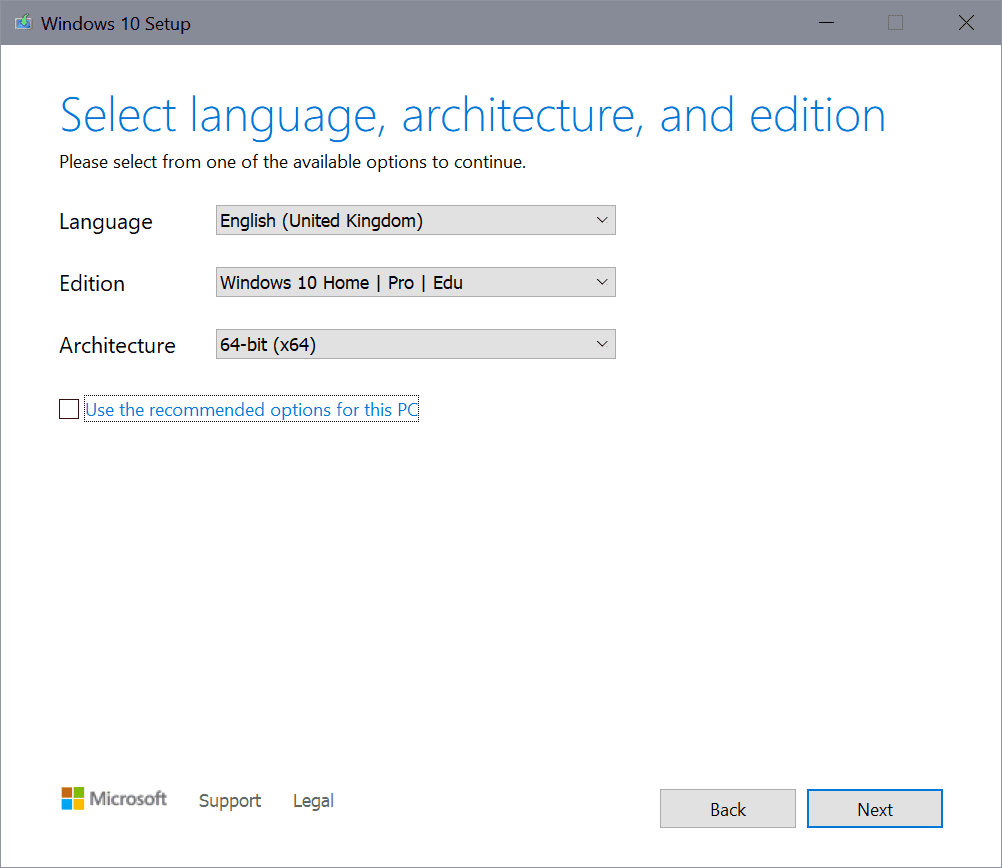Go to the previous step with Back

[x=728, y=809]
